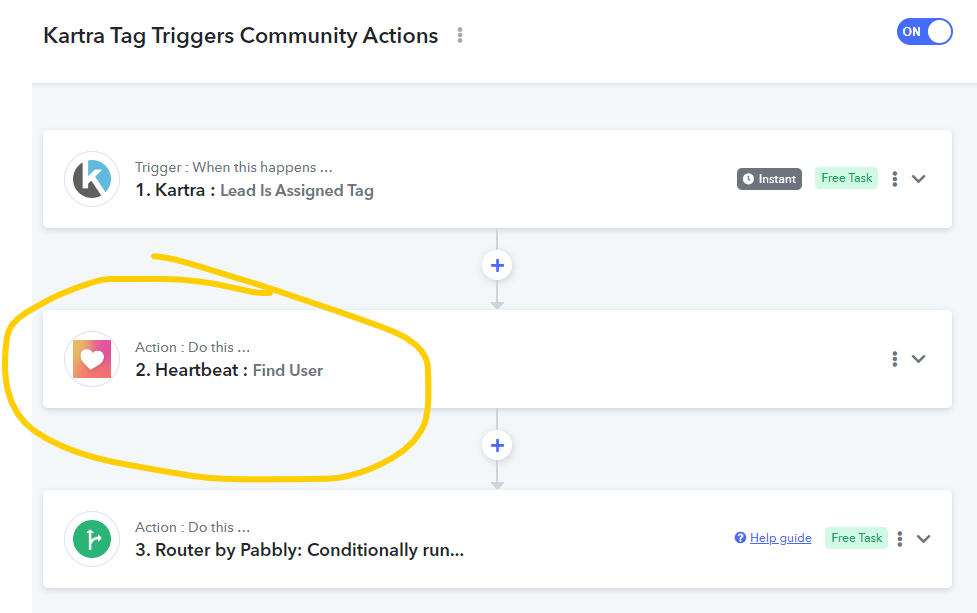Open three-dot menu on Router step
The image size is (977, 613).
point(900,539)
